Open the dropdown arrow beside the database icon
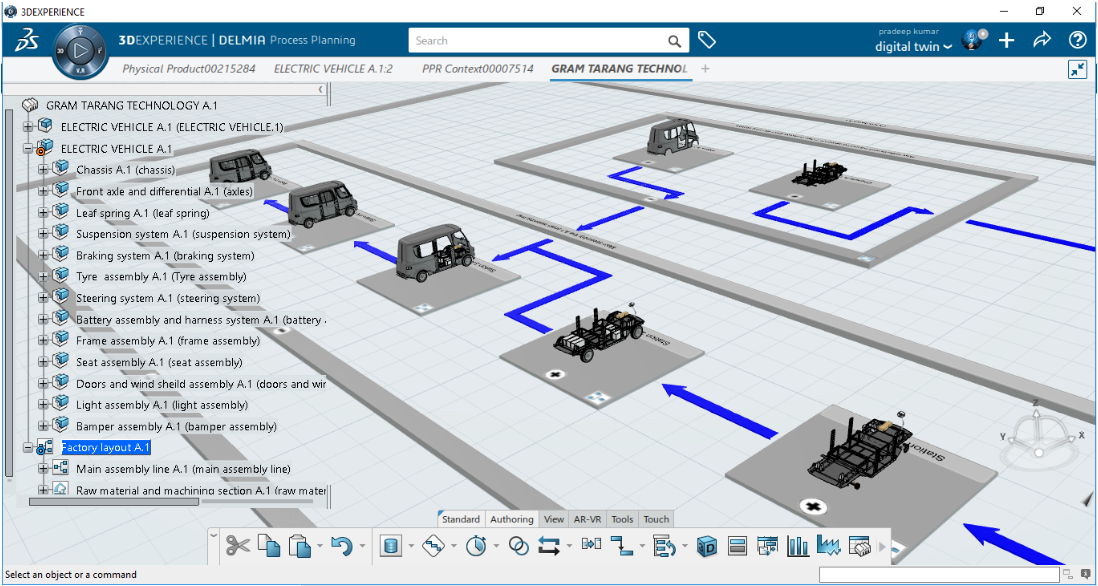Viewport: 1098px width, 586px height. tap(410, 545)
